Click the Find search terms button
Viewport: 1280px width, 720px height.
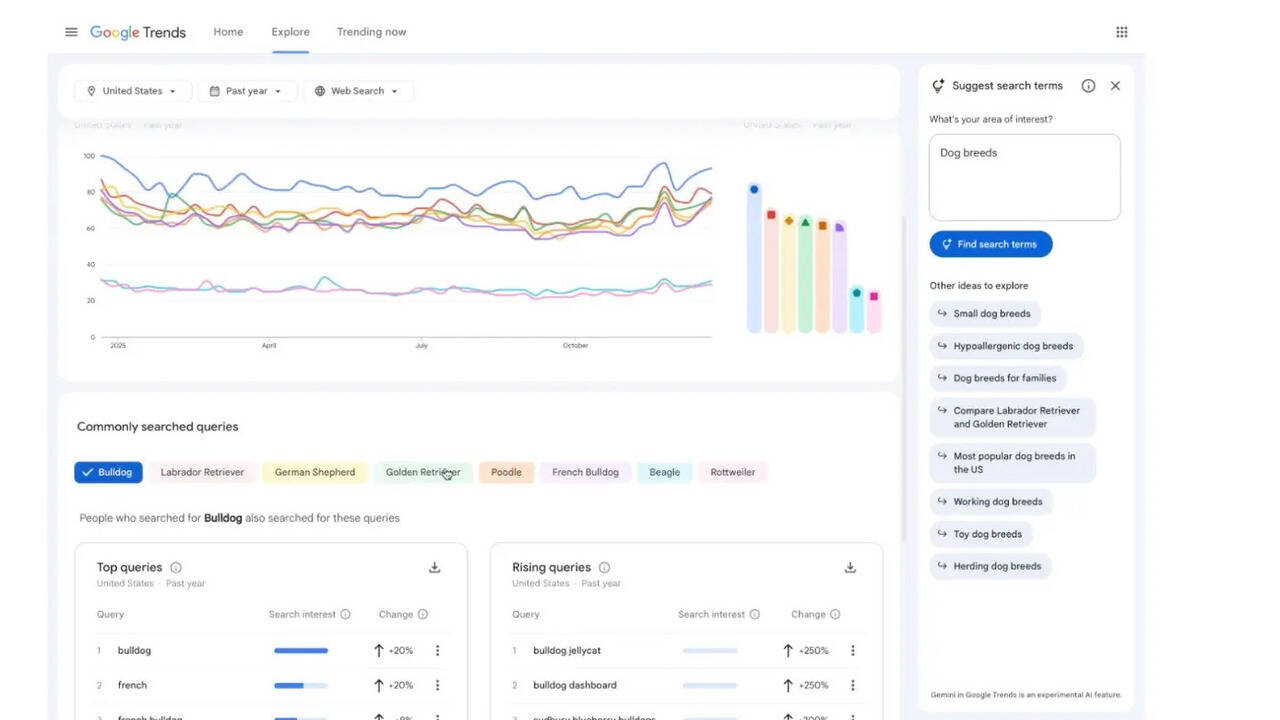coord(990,243)
